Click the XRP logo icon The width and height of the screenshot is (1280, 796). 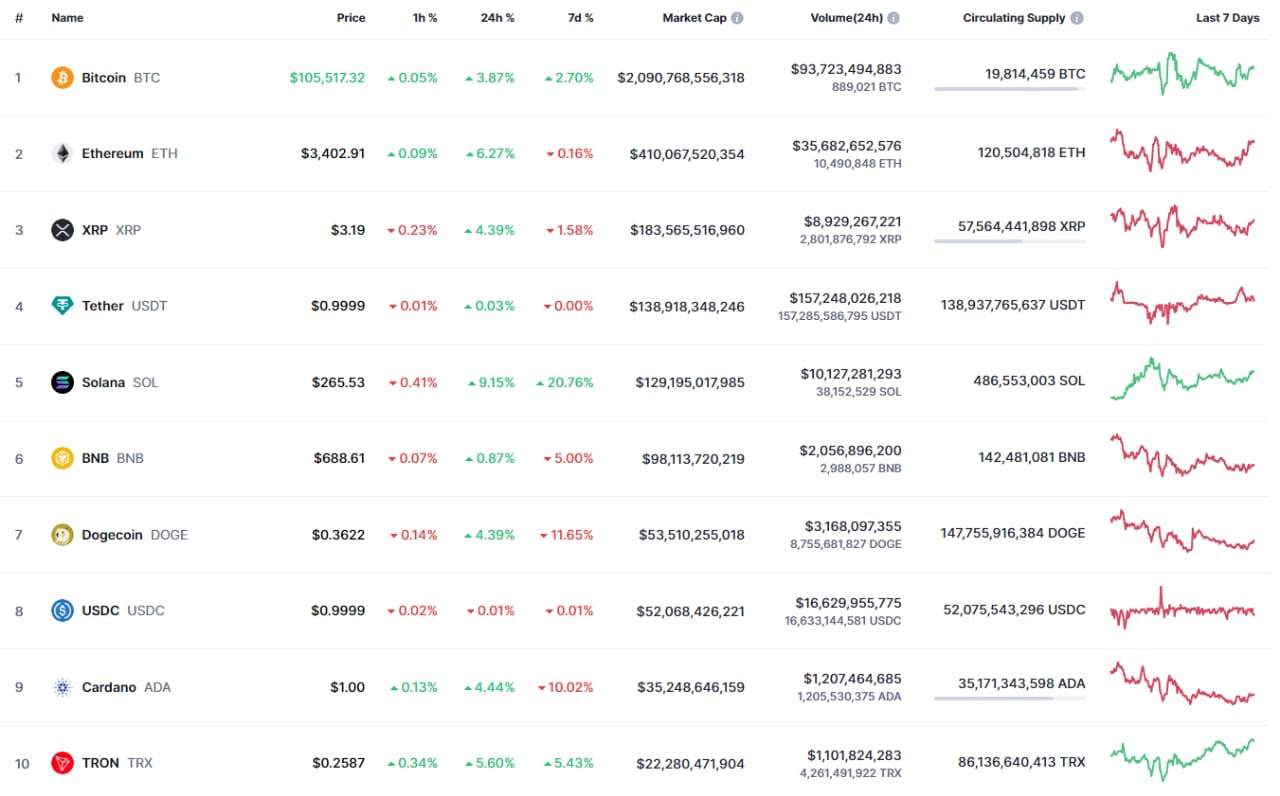62,230
